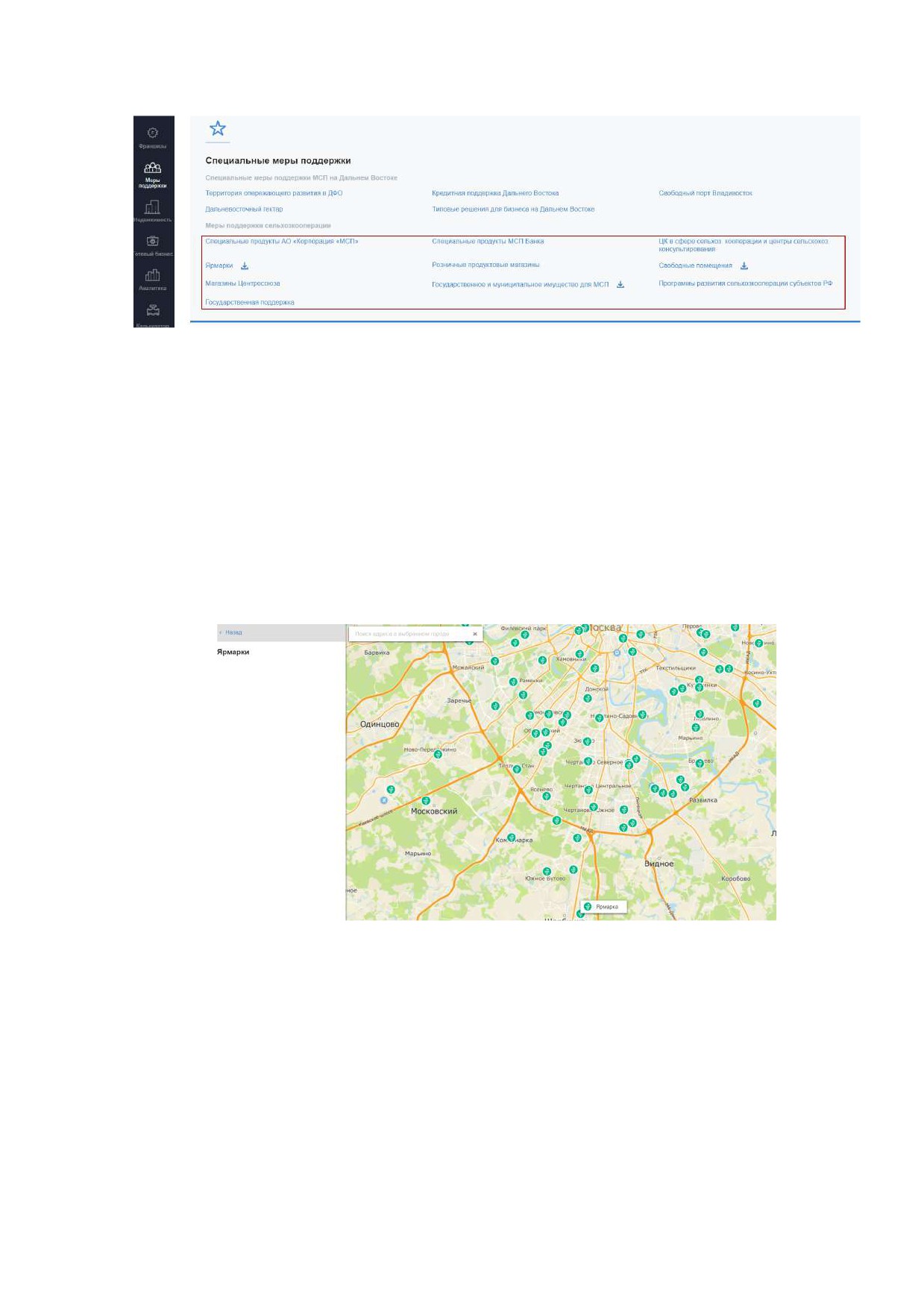Open Специальные продукты АО Корпорация МСП
924x1308 pixels.
pos(282,242)
